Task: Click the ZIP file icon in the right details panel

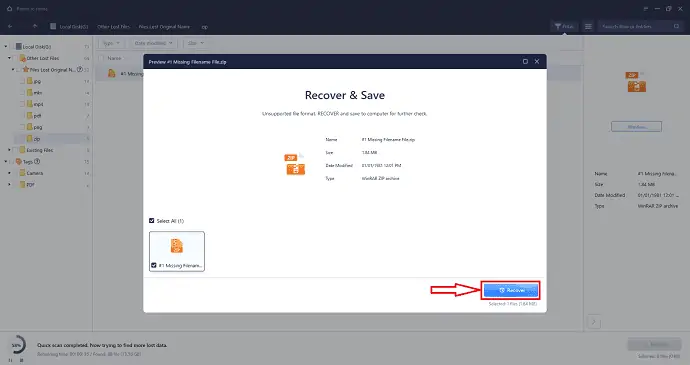Action: (636, 82)
